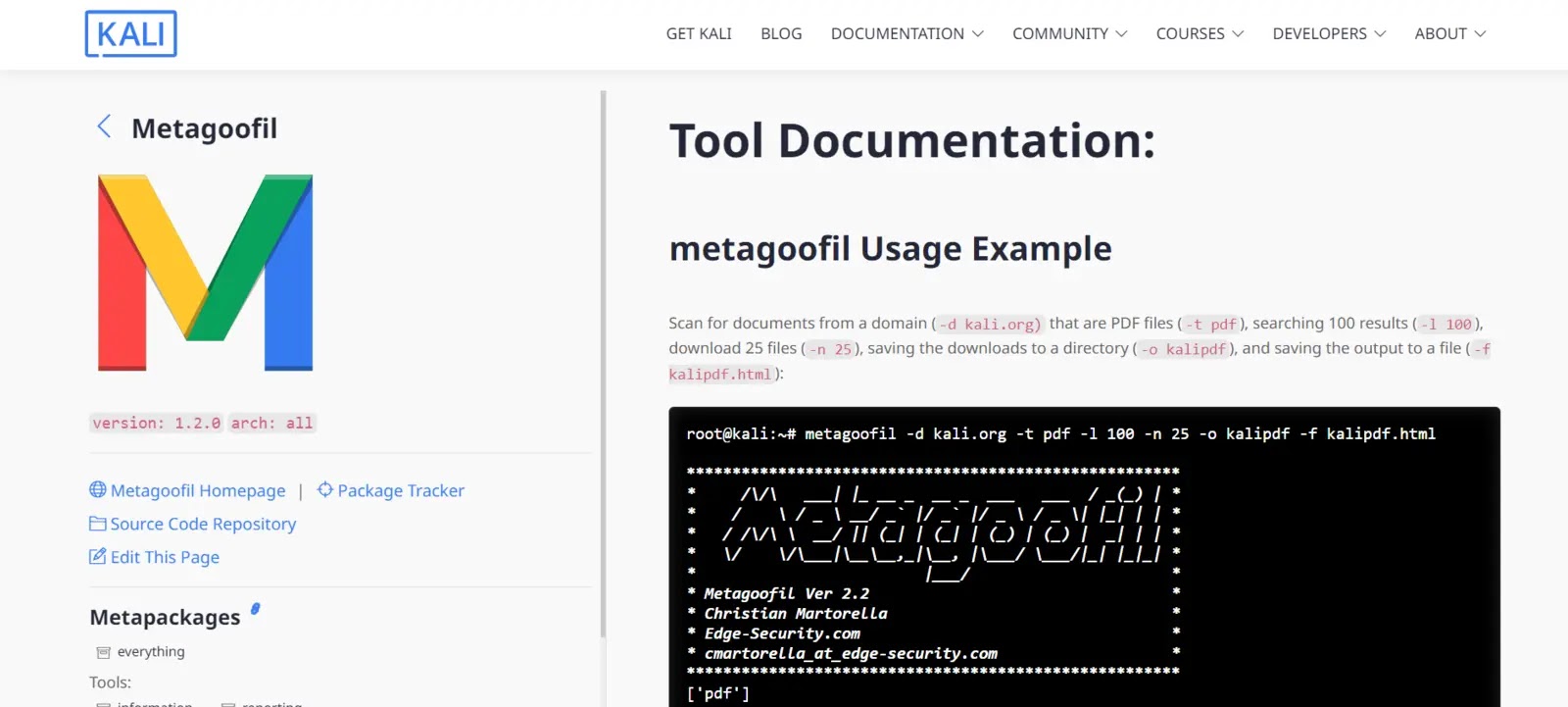
Task: Click the Metagoofil sidebar title
Action: pos(204,128)
